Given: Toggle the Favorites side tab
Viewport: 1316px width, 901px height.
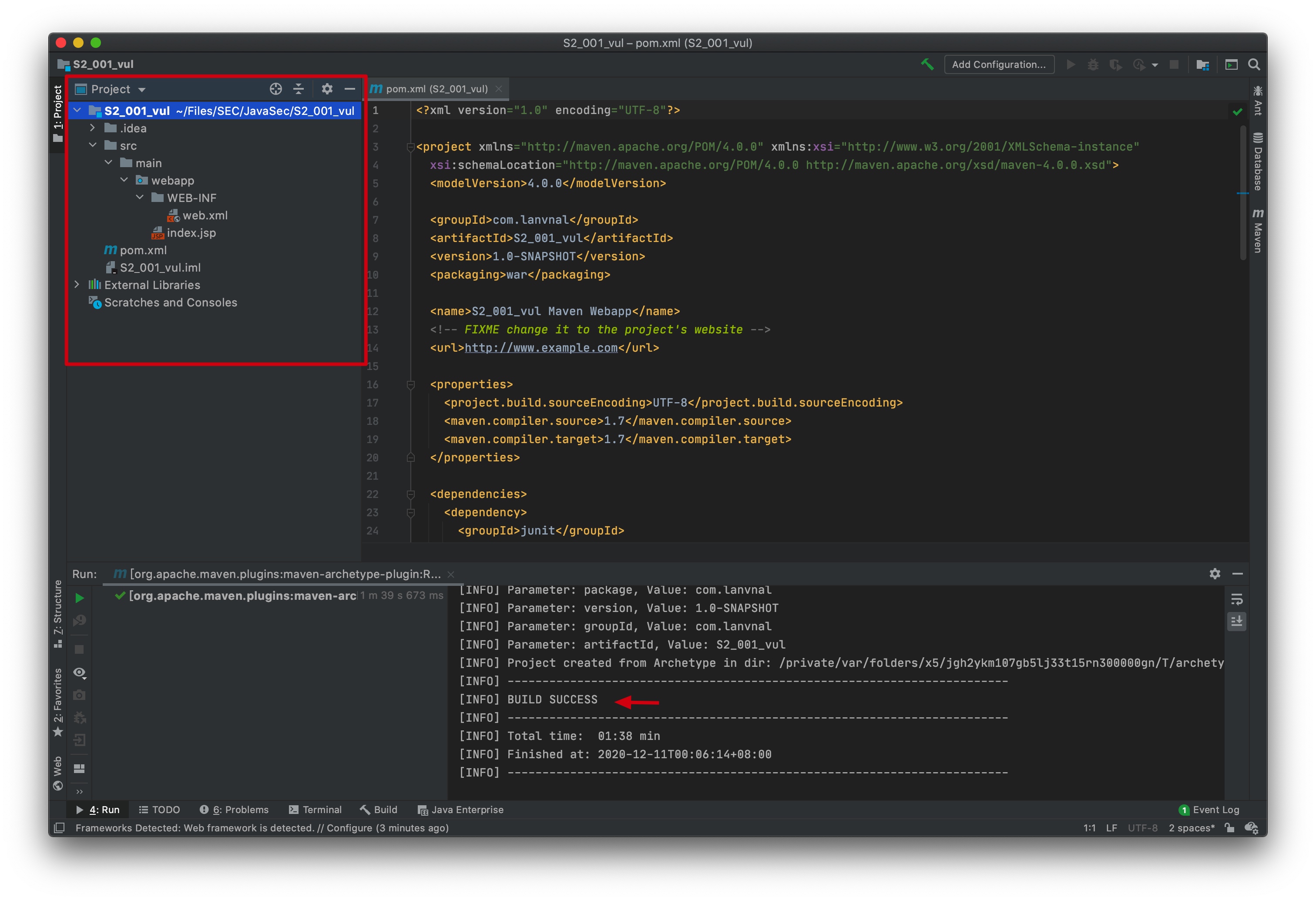Looking at the screenshot, I should [58, 702].
